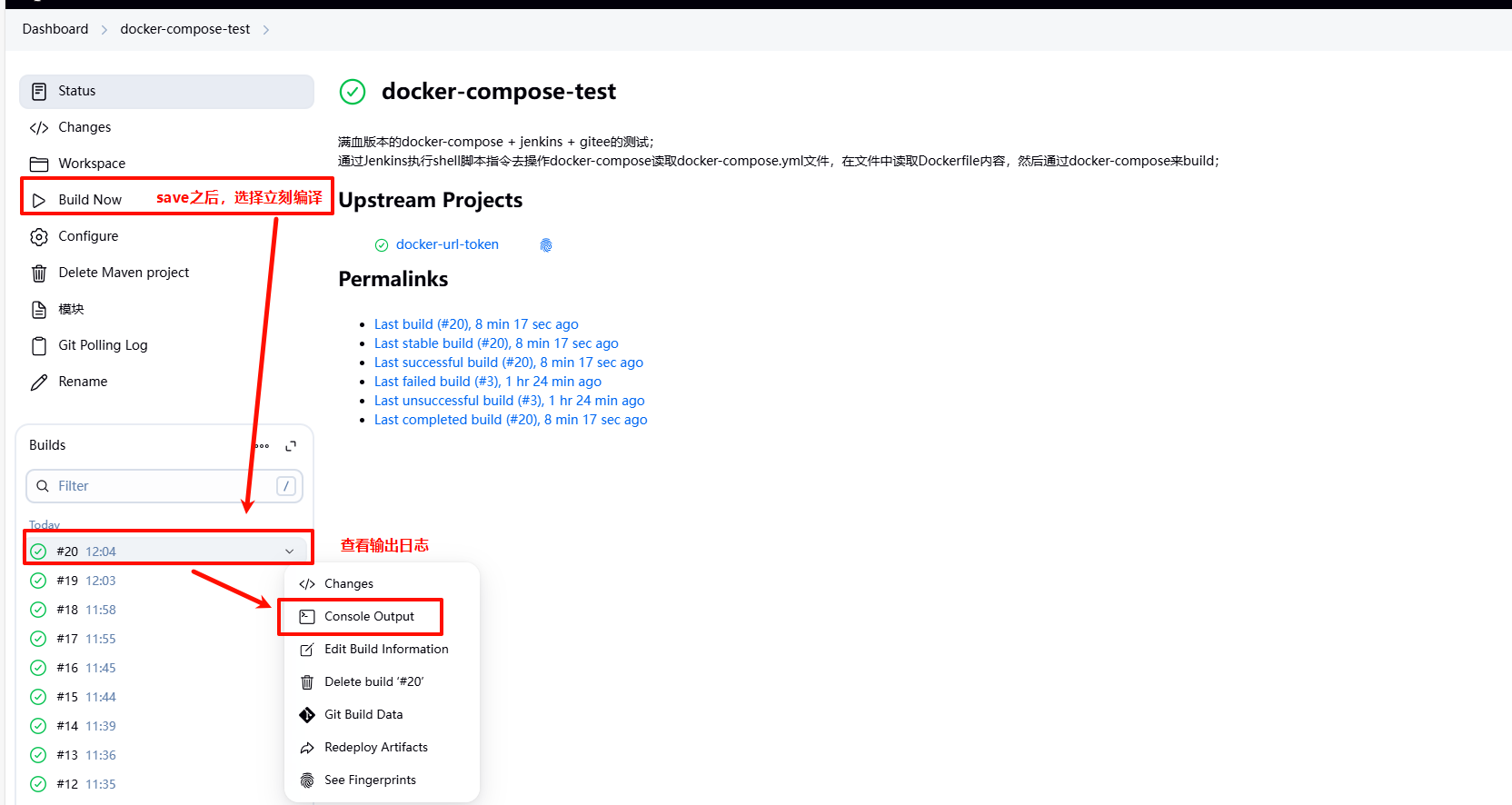1512x805 pixels.
Task: Choose Edit Build Information menu entry
Action: click(x=382, y=650)
